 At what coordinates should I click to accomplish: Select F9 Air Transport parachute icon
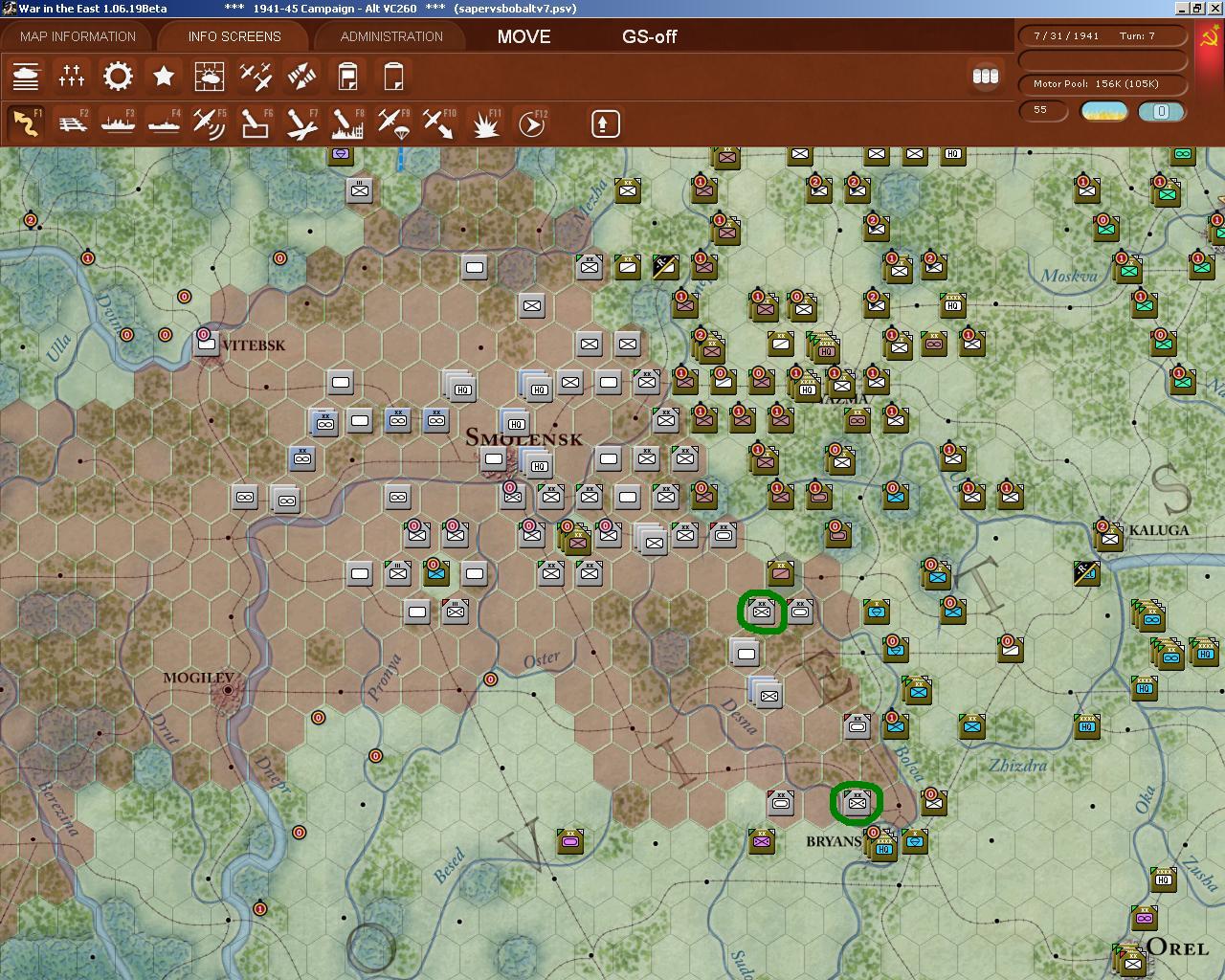(393, 123)
